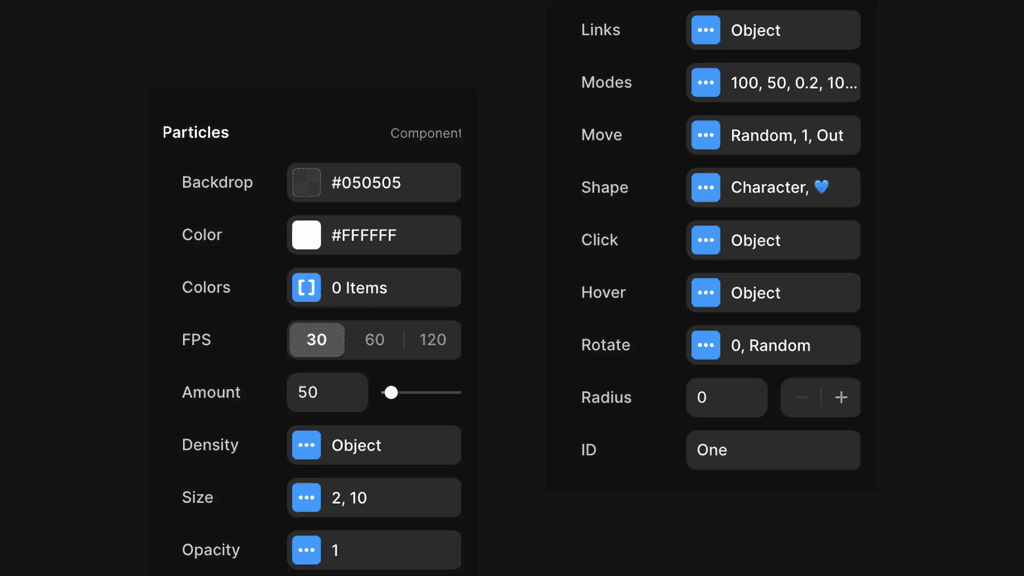Decrease Radius with the minus button

tap(800, 397)
